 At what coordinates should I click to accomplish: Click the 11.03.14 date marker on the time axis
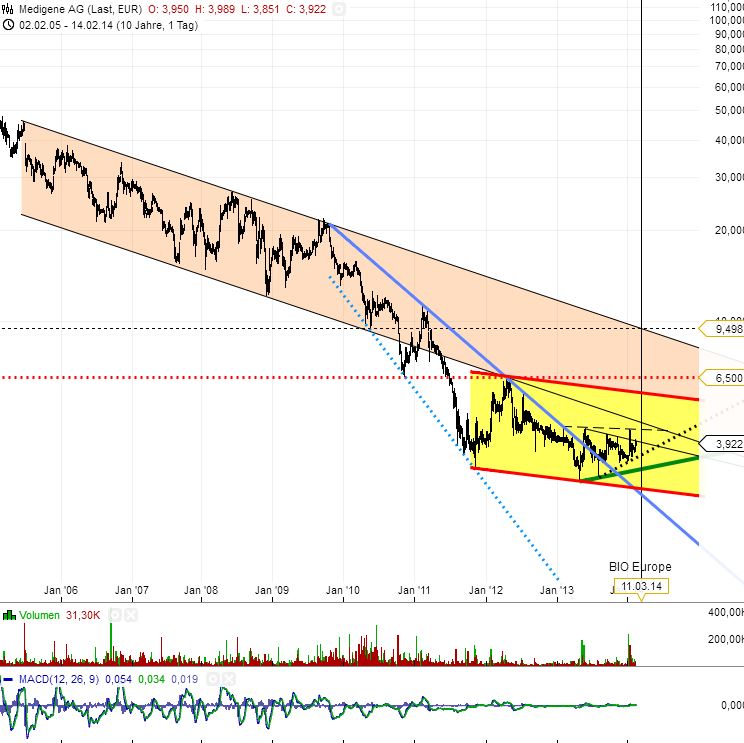click(642, 586)
